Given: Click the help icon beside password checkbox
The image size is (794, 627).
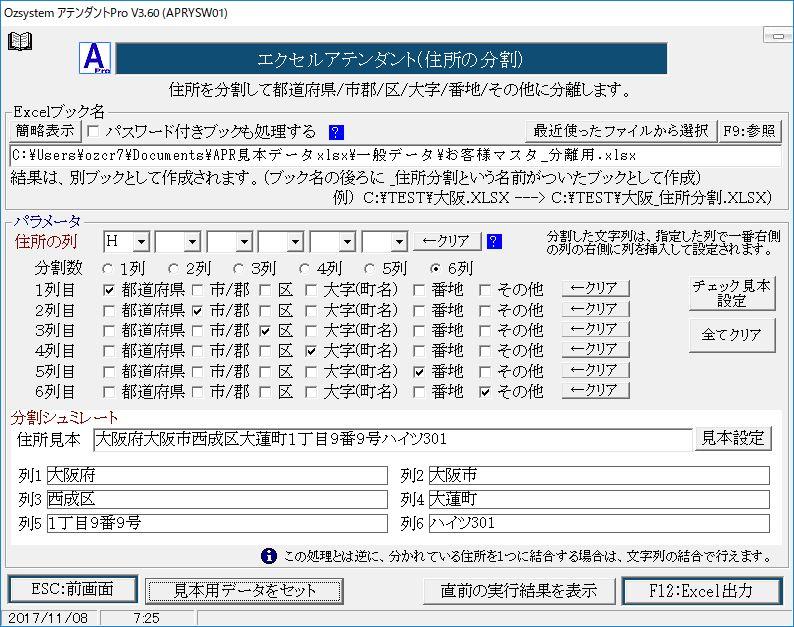Looking at the screenshot, I should (336, 132).
